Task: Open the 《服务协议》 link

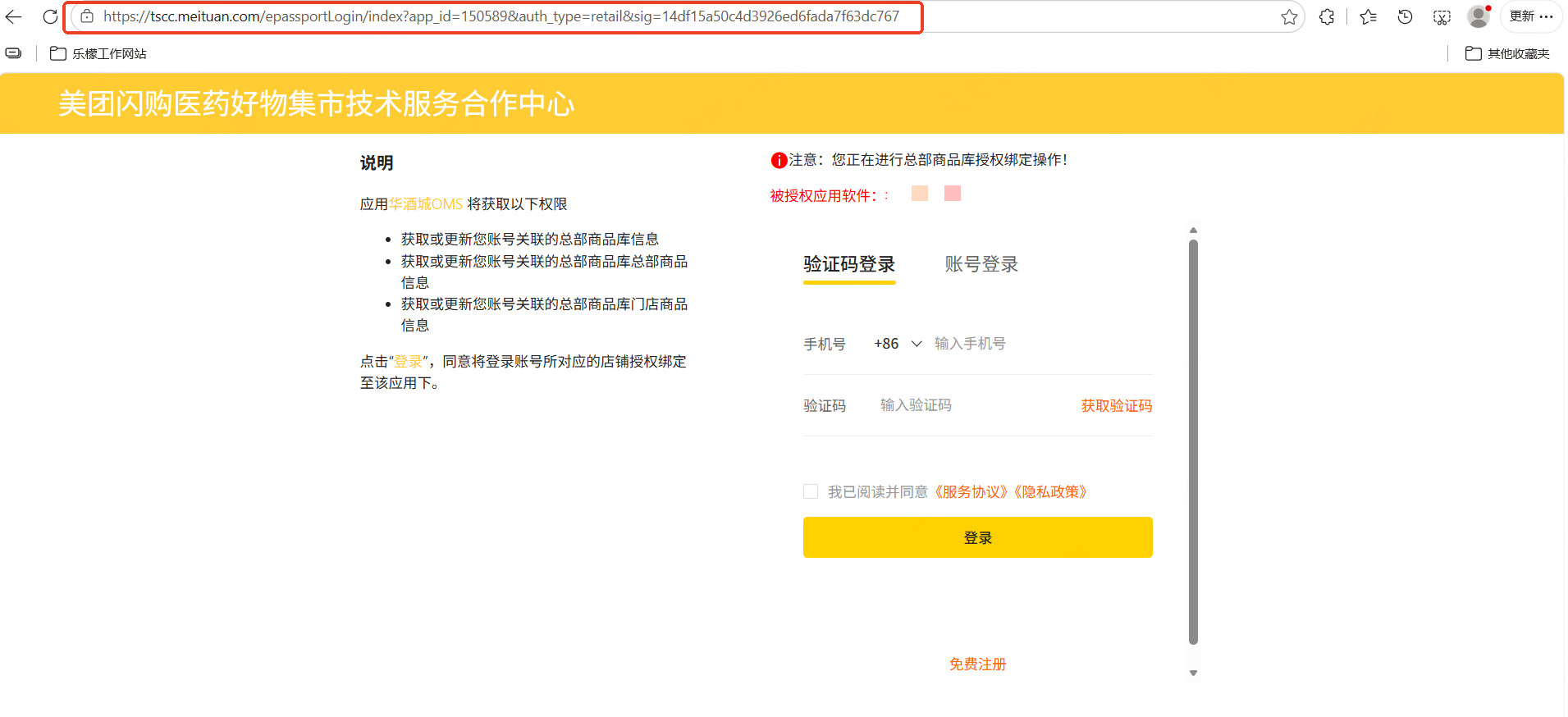Action: pyautogui.click(x=971, y=492)
